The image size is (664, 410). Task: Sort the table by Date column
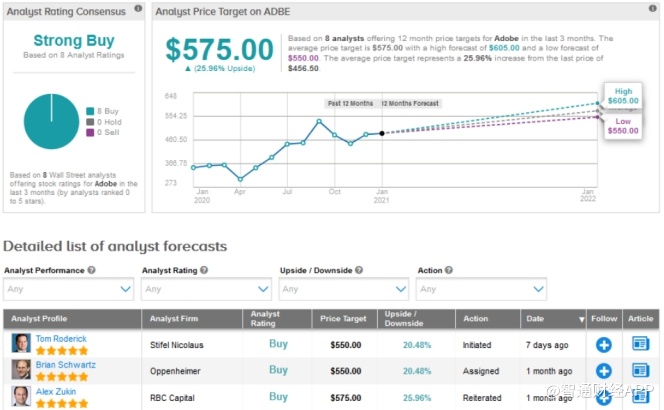pos(553,319)
